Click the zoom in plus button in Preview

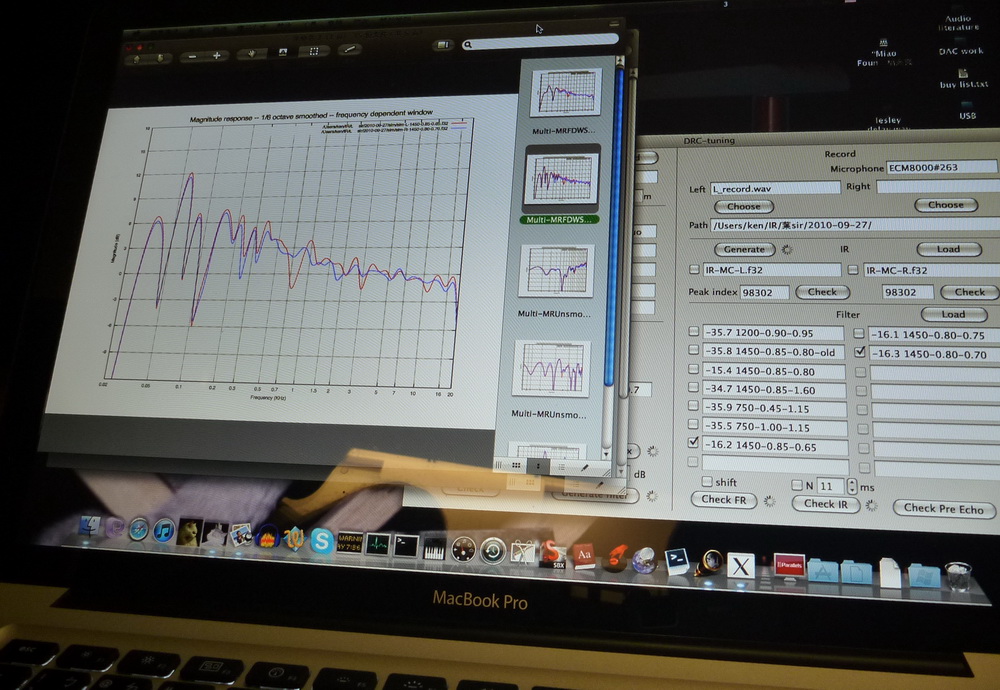(x=216, y=55)
